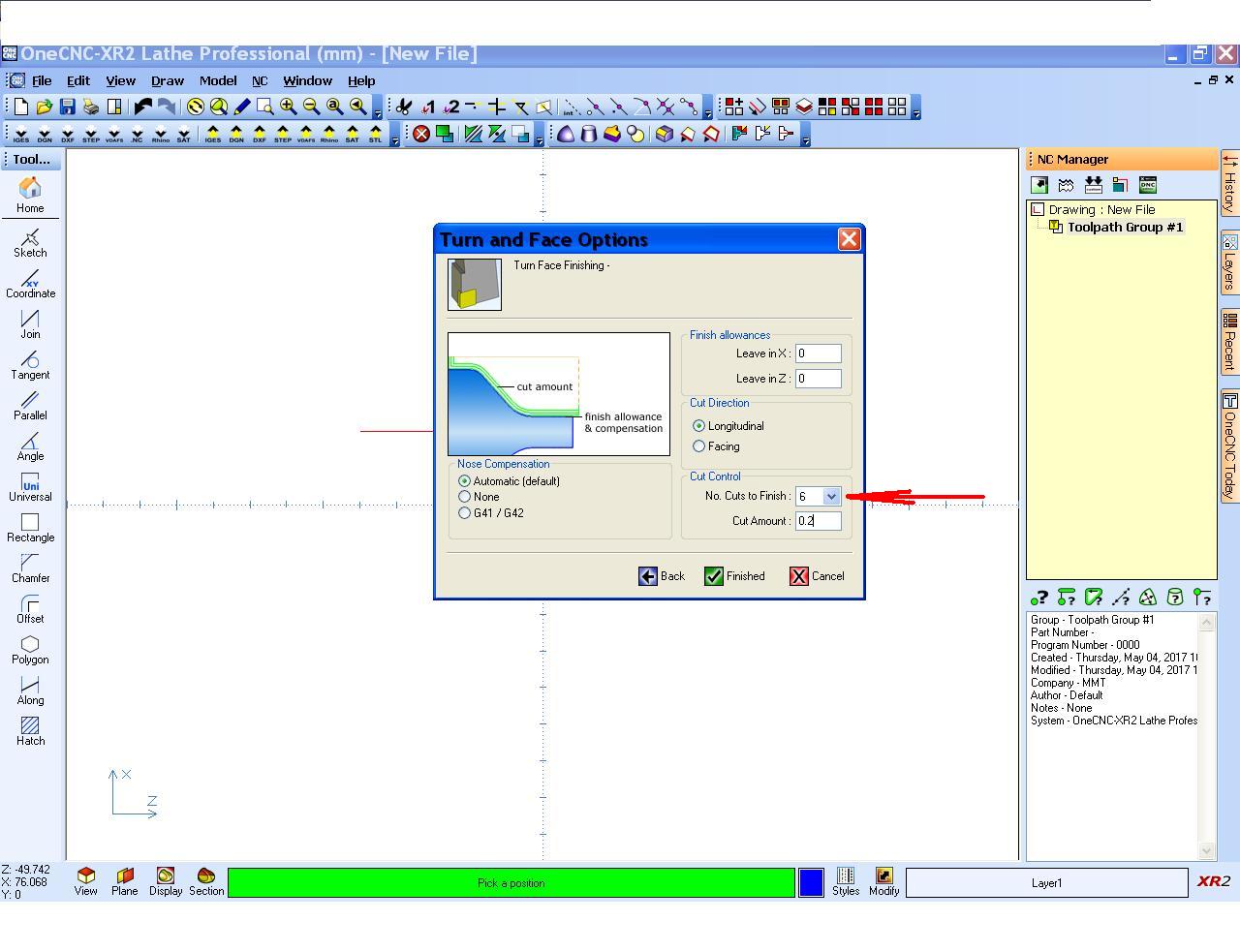The image size is (1240, 952).
Task: Expand the solids toolbar overflow arrow
Action: [806, 140]
